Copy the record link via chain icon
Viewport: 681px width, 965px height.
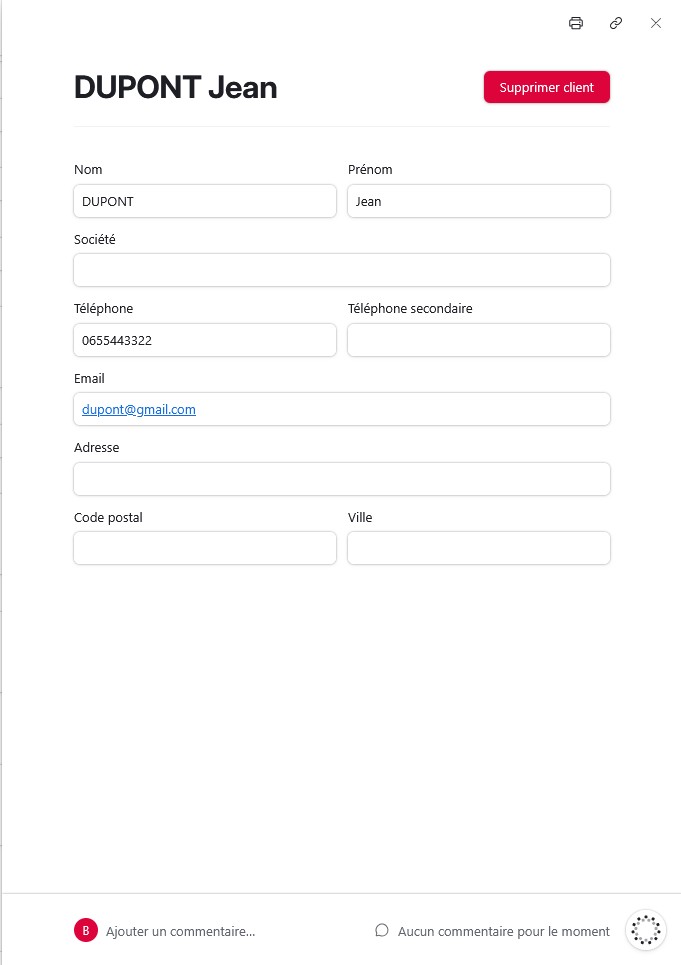coord(616,23)
